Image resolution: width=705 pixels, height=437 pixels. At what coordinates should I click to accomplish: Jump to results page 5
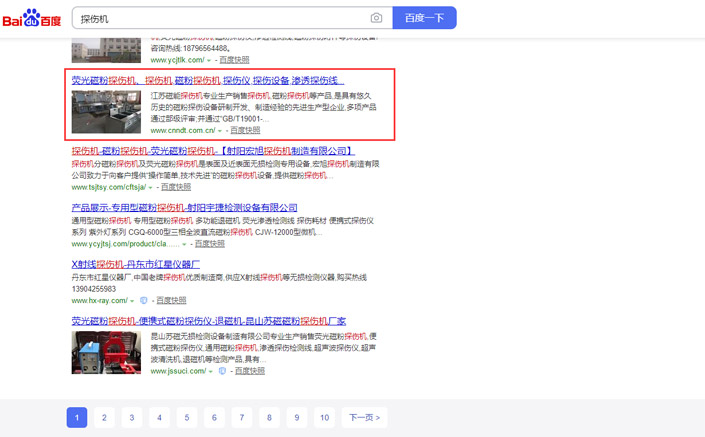coord(186,417)
